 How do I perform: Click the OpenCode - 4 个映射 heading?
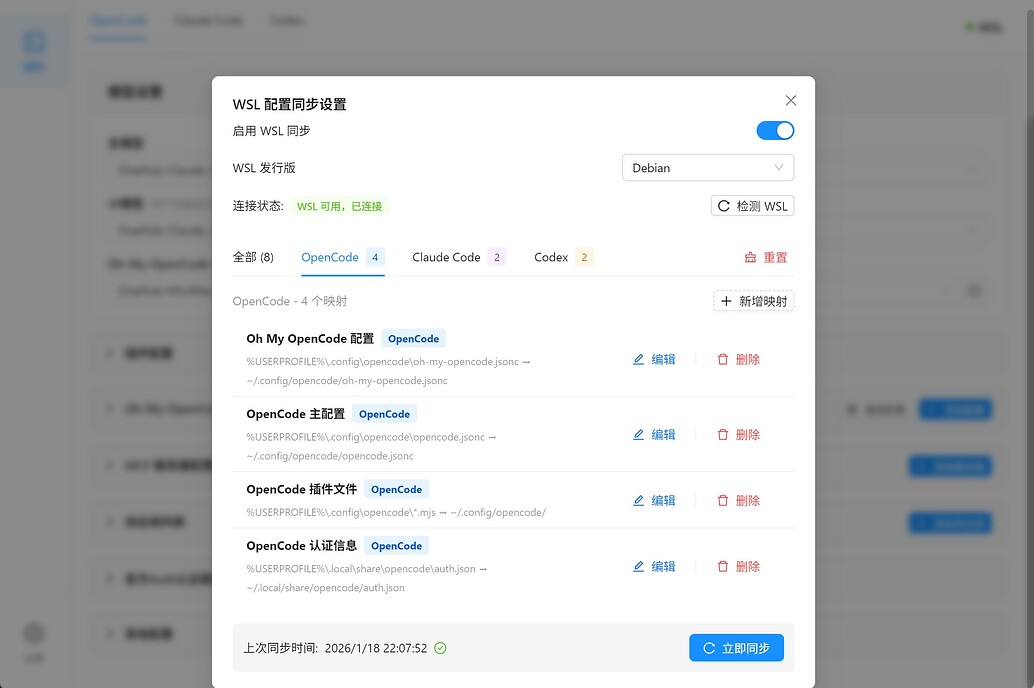[290, 301]
